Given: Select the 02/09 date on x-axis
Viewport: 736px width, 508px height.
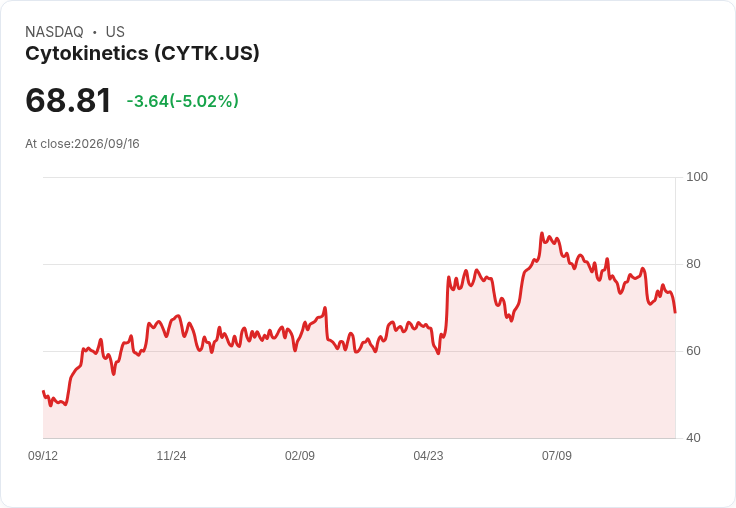Looking at the screenshot, I should point(299,455).
